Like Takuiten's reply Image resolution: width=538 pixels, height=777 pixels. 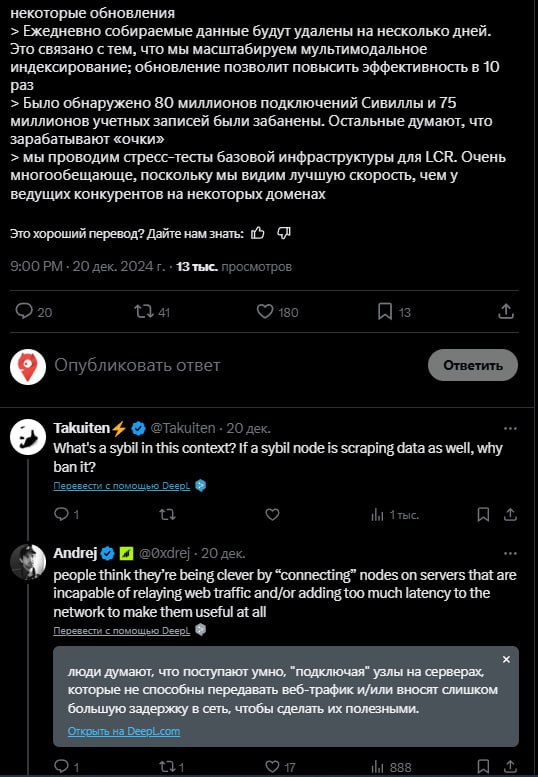point(272,514)
